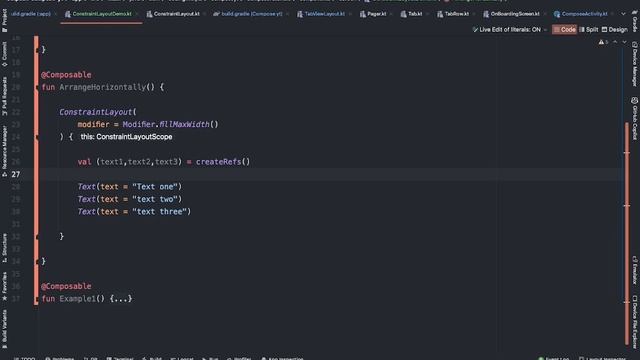This screenshot has width=640, height=360.
Task: Click the editor vertical scrollbar
Action: point(627,233)
